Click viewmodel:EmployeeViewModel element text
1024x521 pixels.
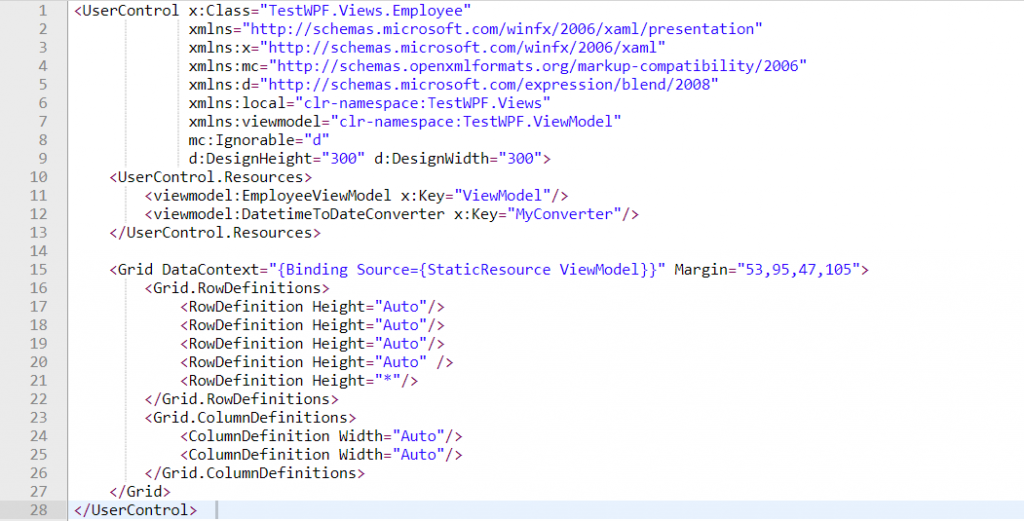(x=272, y=195)
